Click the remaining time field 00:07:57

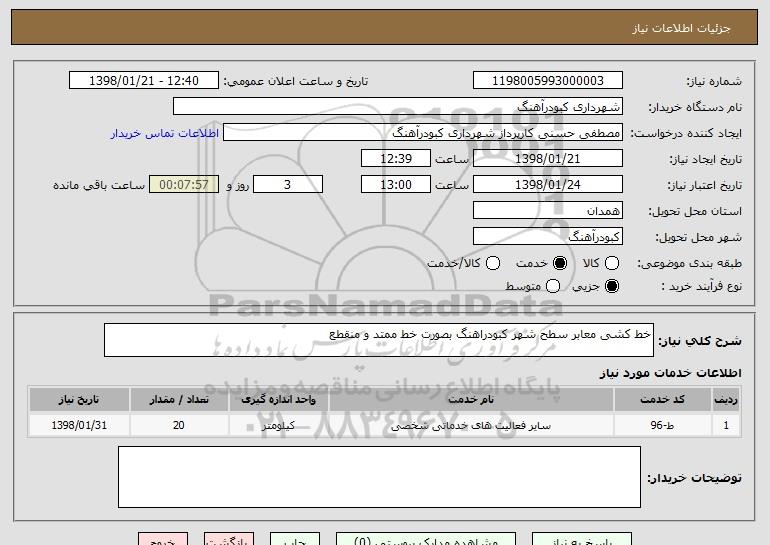pos(184,185)
